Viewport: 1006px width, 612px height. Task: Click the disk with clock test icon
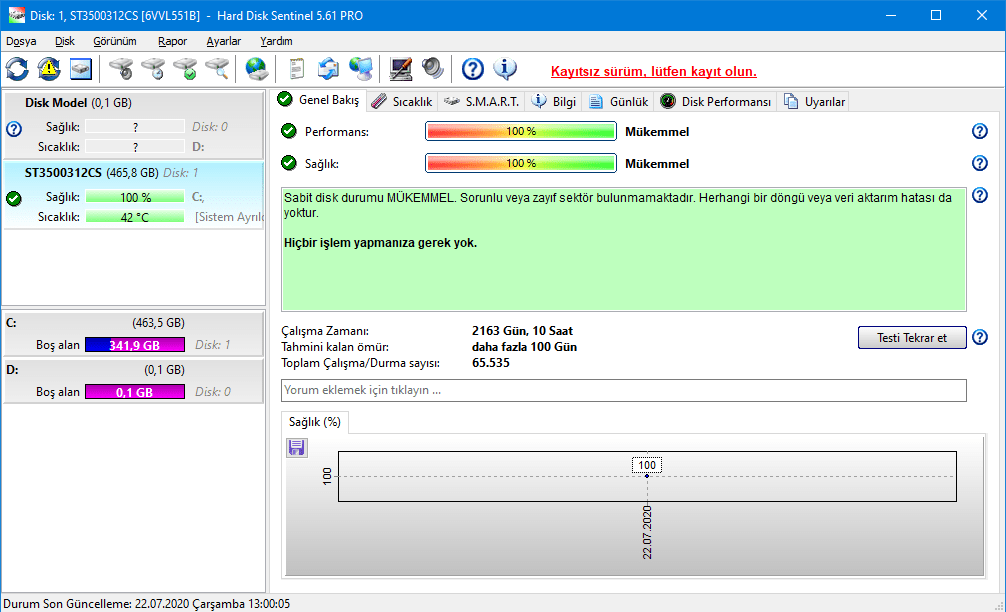[153, 69]
